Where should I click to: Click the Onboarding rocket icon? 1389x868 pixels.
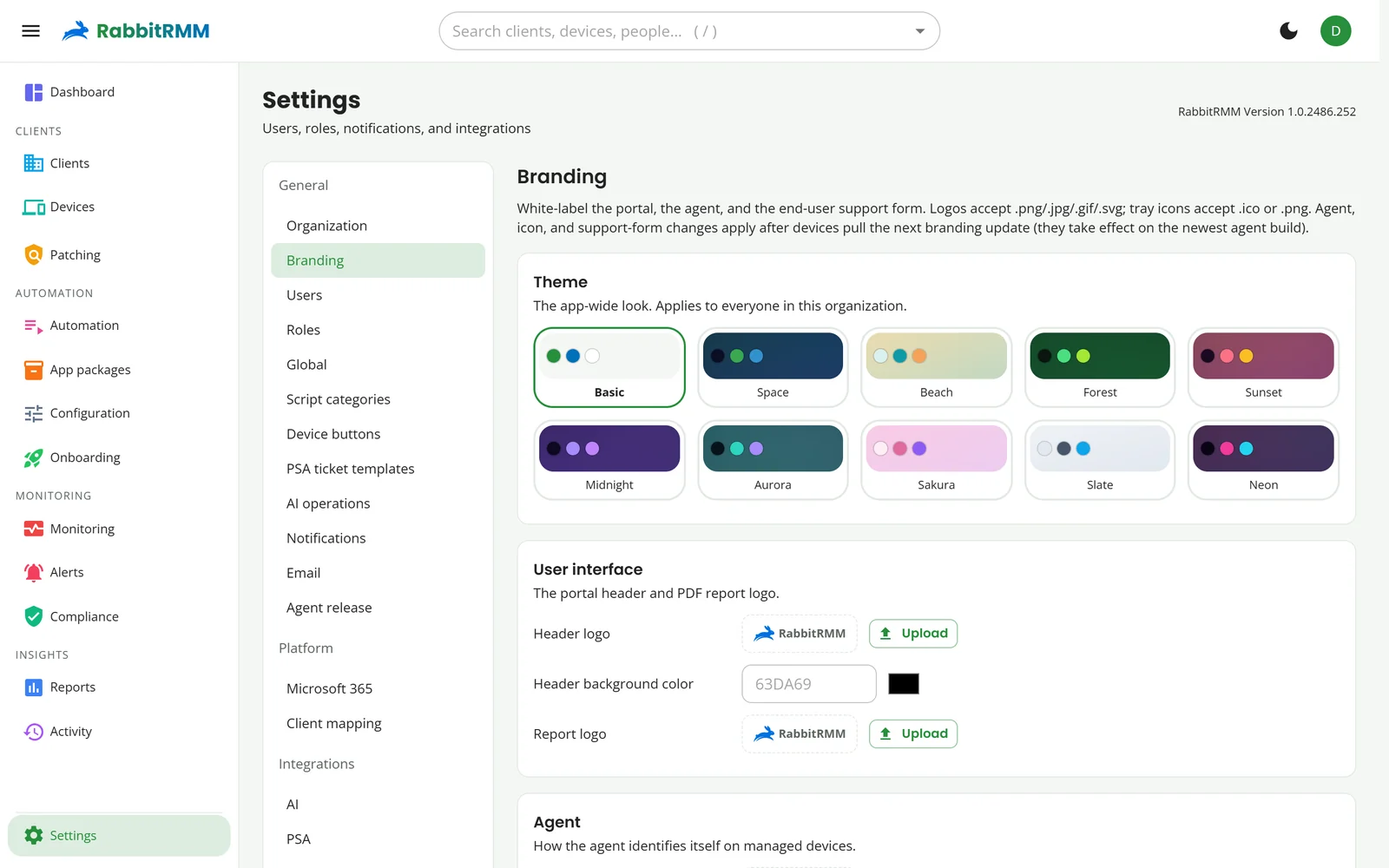click(33, 457)
